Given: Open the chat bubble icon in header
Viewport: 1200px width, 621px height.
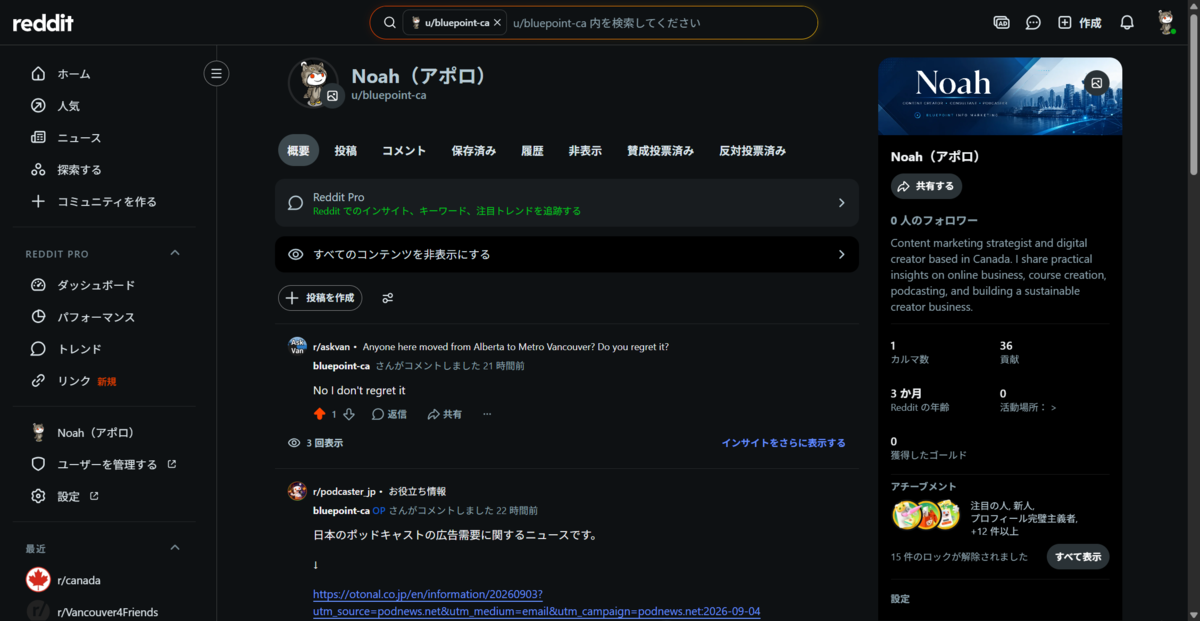Looking at the screenshot, I should point(1033,22).
